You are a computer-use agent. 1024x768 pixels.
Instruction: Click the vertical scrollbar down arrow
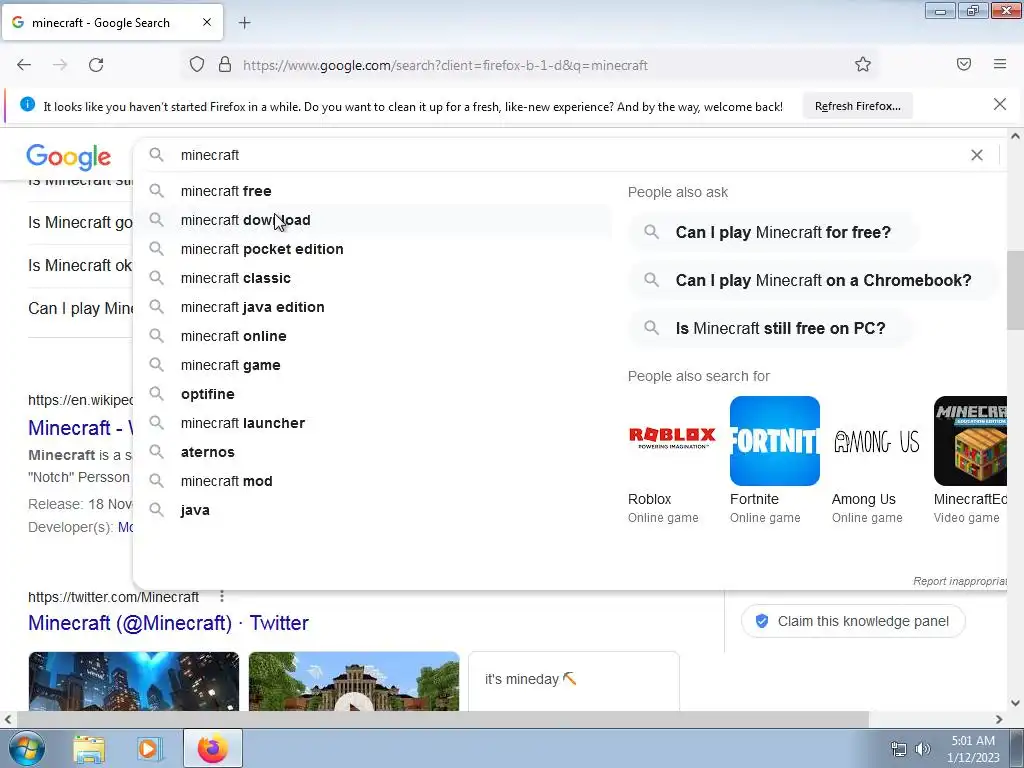pyautogui.click(x=1015, y=703)
